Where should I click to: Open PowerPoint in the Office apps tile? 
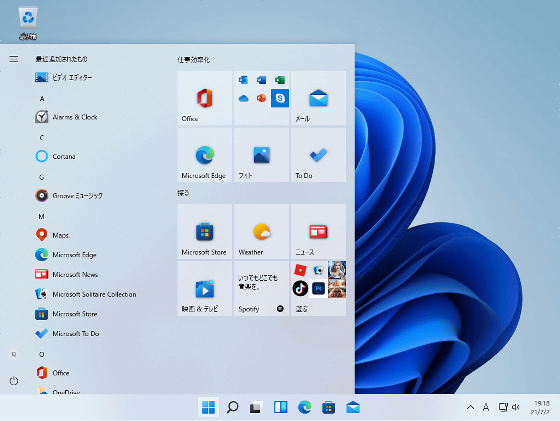(261, 98)
